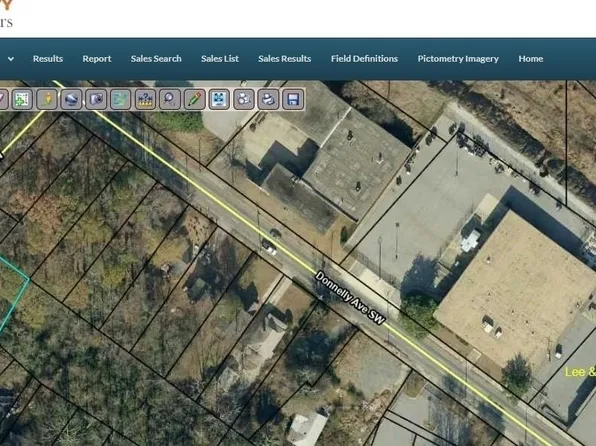Open the map layers tool icon
The image size is (596, 446).
point(120,100)
